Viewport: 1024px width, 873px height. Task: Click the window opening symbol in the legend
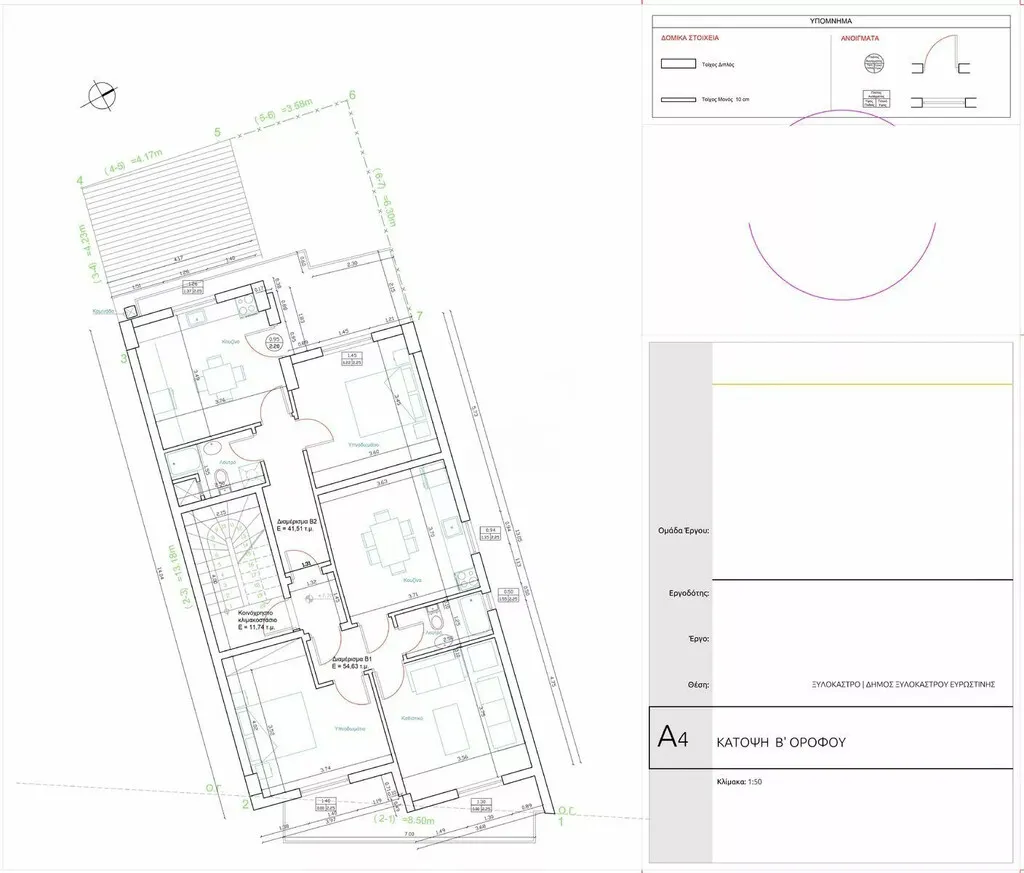943,103
